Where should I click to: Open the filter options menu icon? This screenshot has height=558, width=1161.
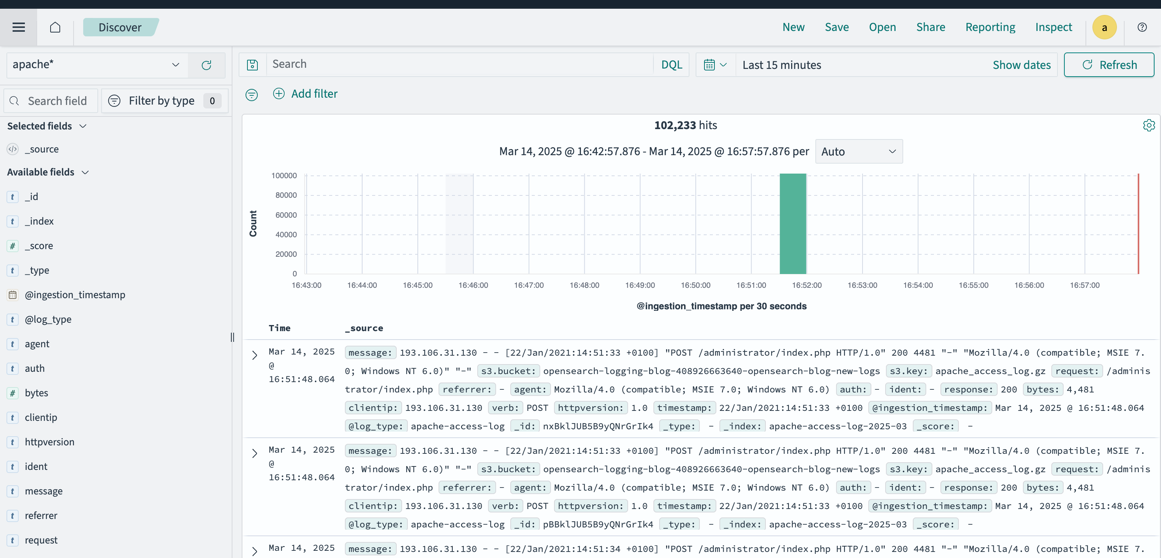coord(252,95)
